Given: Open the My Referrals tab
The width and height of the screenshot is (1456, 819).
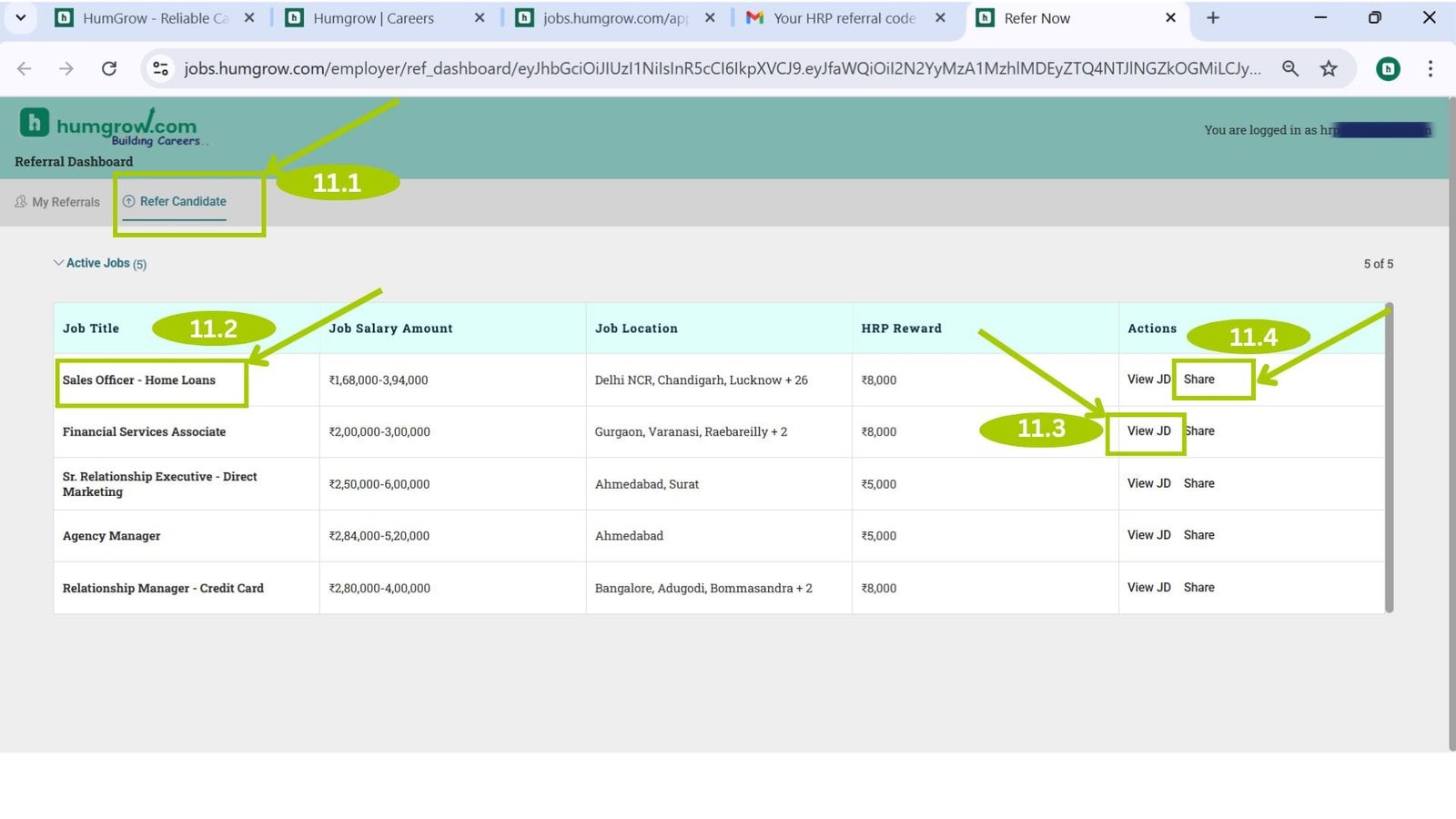Looking at the screenshot, I should (57, 202).
